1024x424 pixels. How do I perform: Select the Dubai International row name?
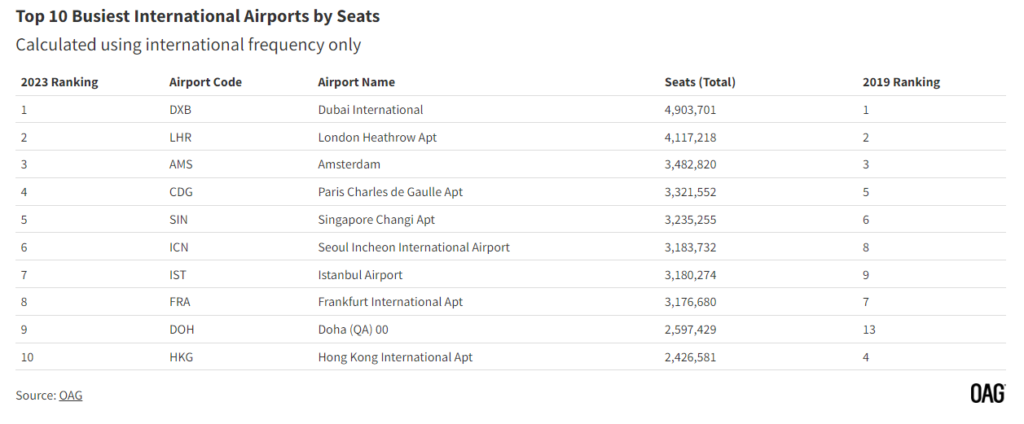(370, 110)
